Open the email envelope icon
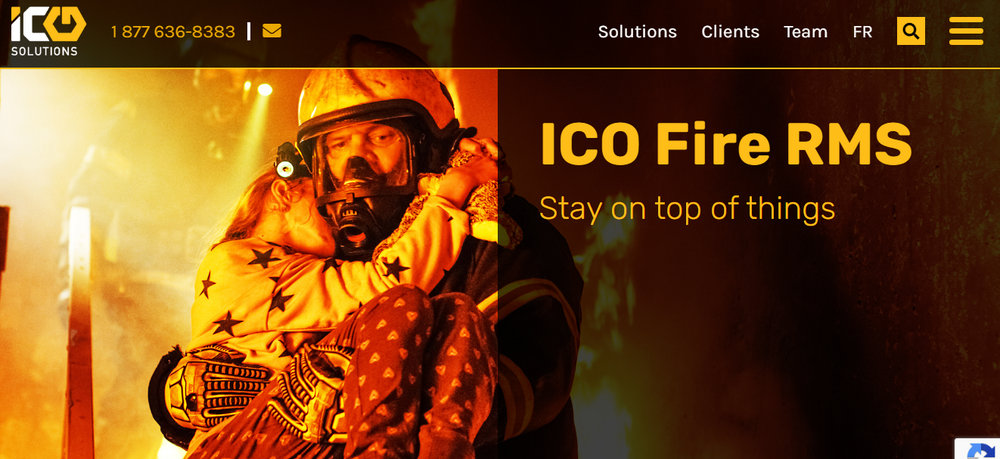 [272, 31]
